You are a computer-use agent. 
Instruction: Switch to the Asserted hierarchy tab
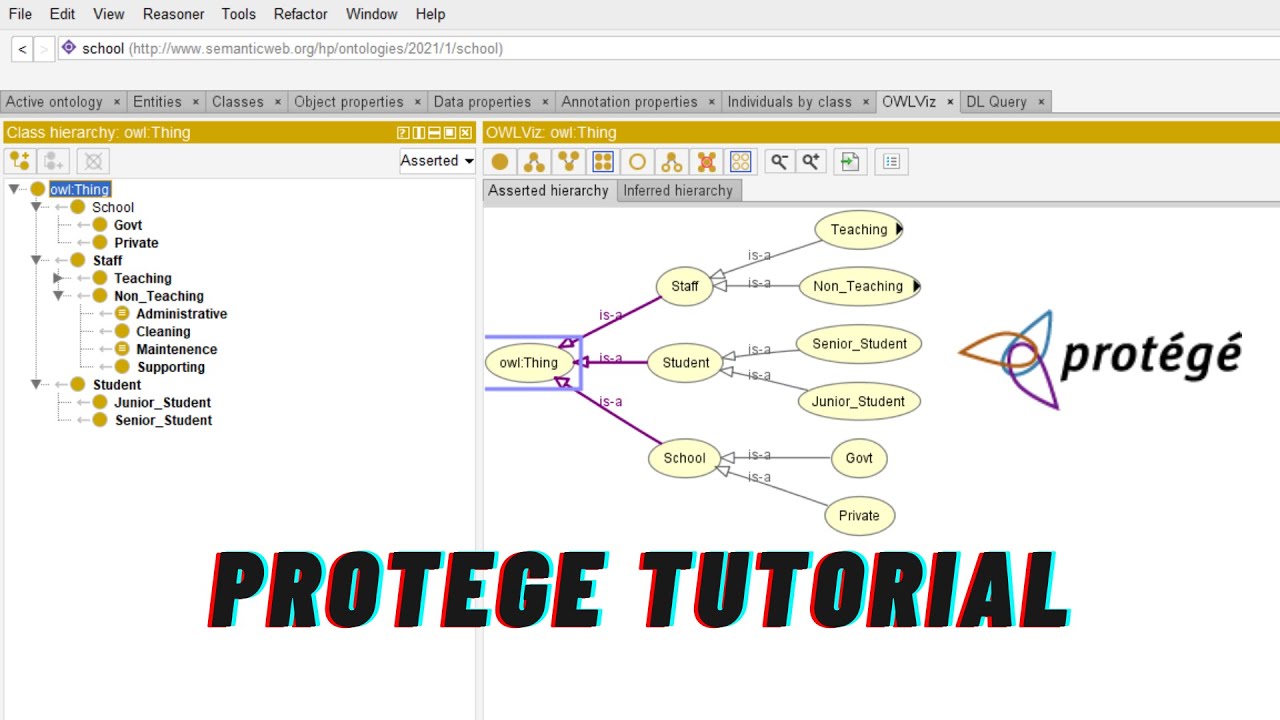pos(548,191)
